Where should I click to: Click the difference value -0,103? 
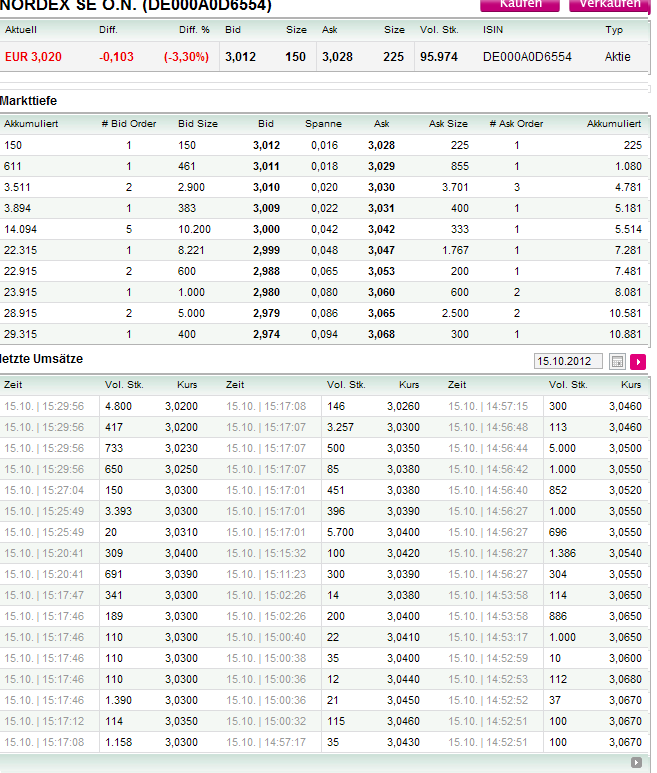116,57
